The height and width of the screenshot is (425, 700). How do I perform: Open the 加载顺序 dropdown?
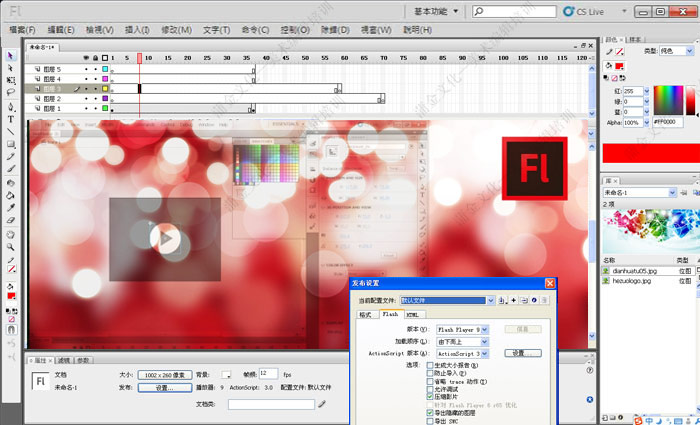click(x=485, y=342)
